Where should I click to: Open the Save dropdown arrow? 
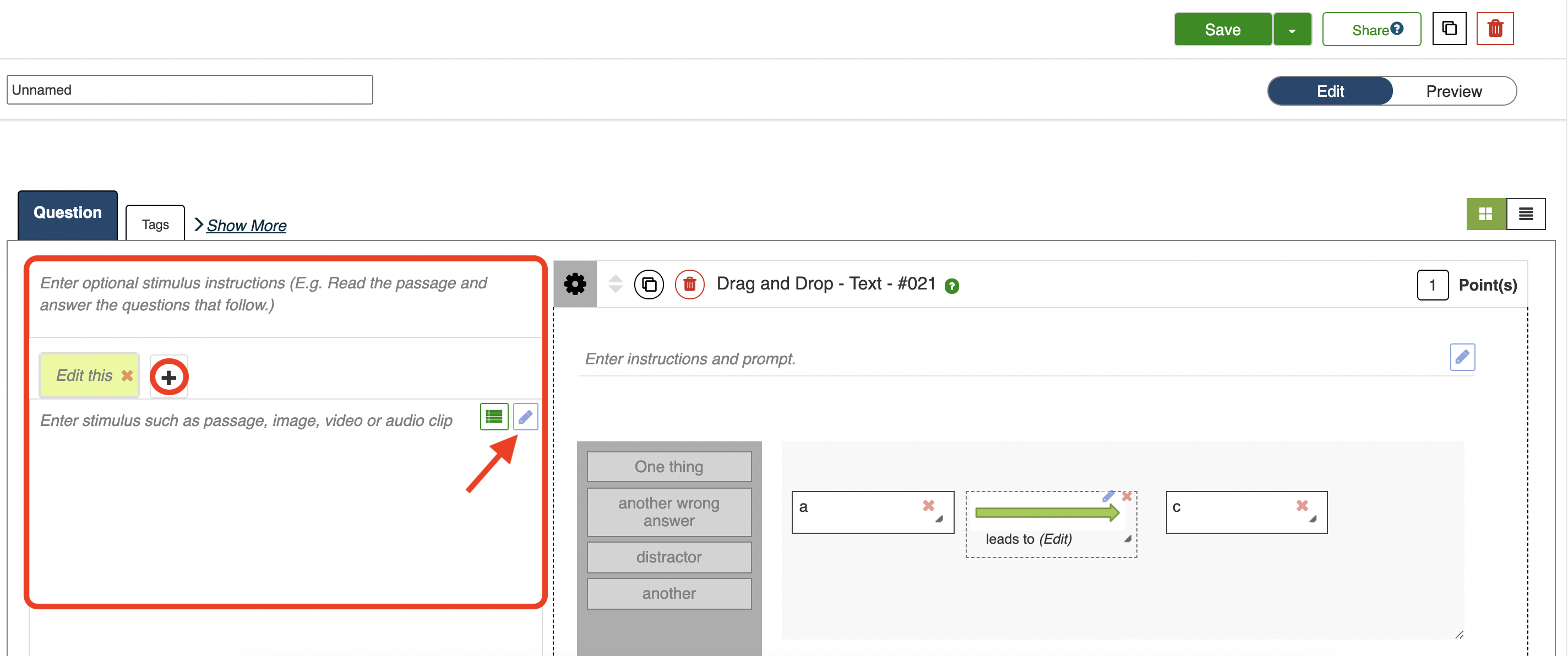pos(1292,30)
